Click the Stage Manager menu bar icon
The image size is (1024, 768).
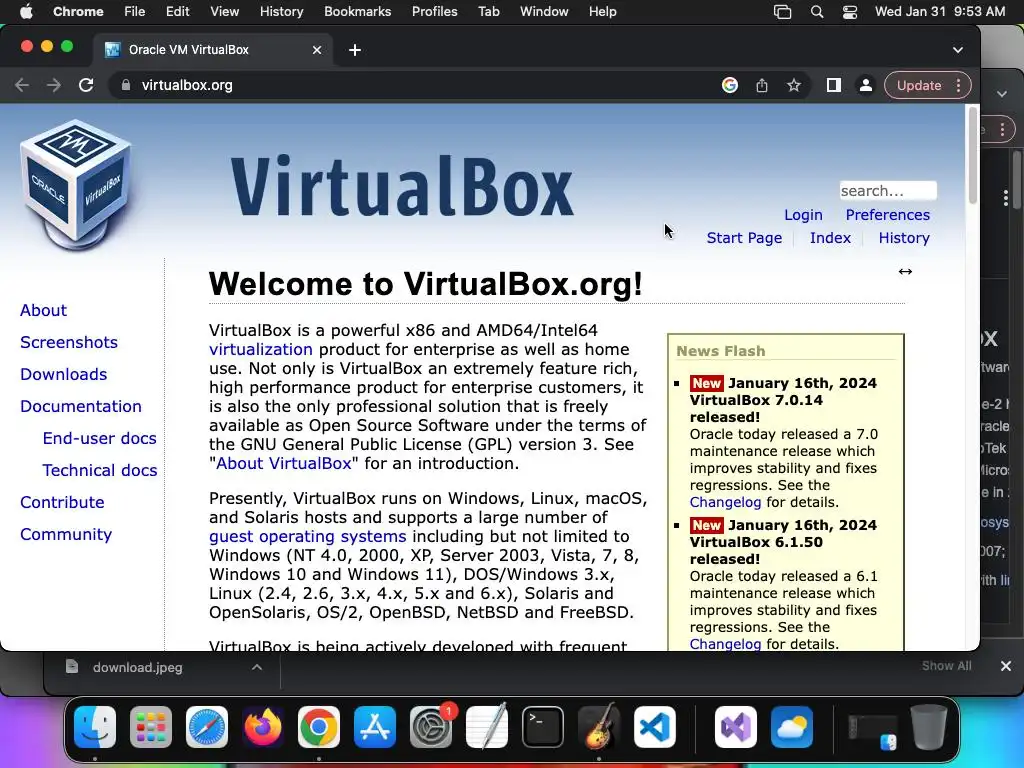(x=782, y=12)
